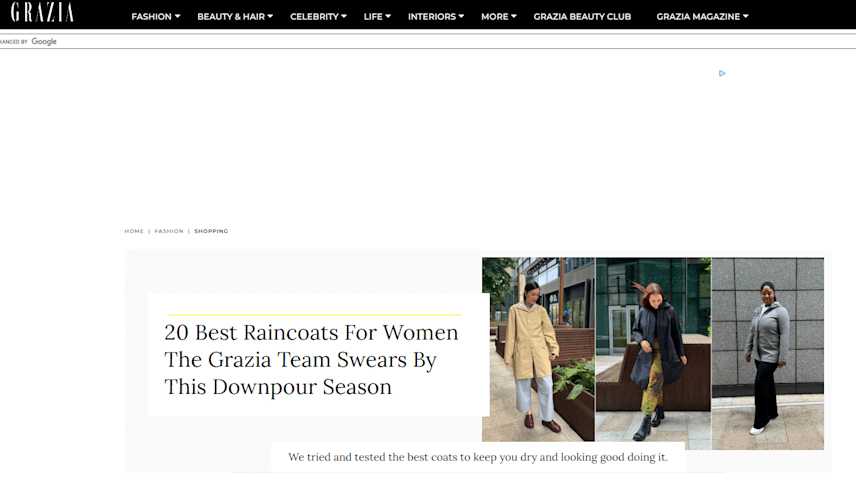This screenshot has width=856, height=479.
Task: Click the Grazia logo
Action: 42,12
